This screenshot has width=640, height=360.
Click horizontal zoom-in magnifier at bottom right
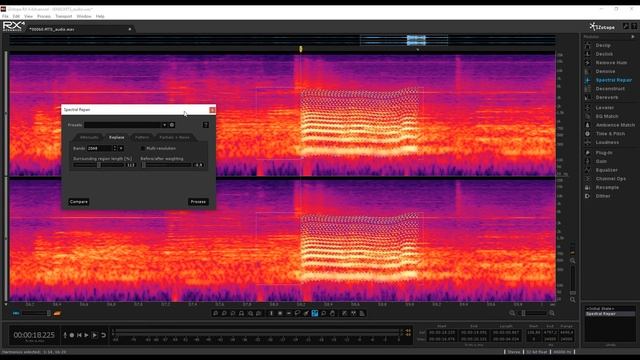pyautogui.click(x=552, y=313)
